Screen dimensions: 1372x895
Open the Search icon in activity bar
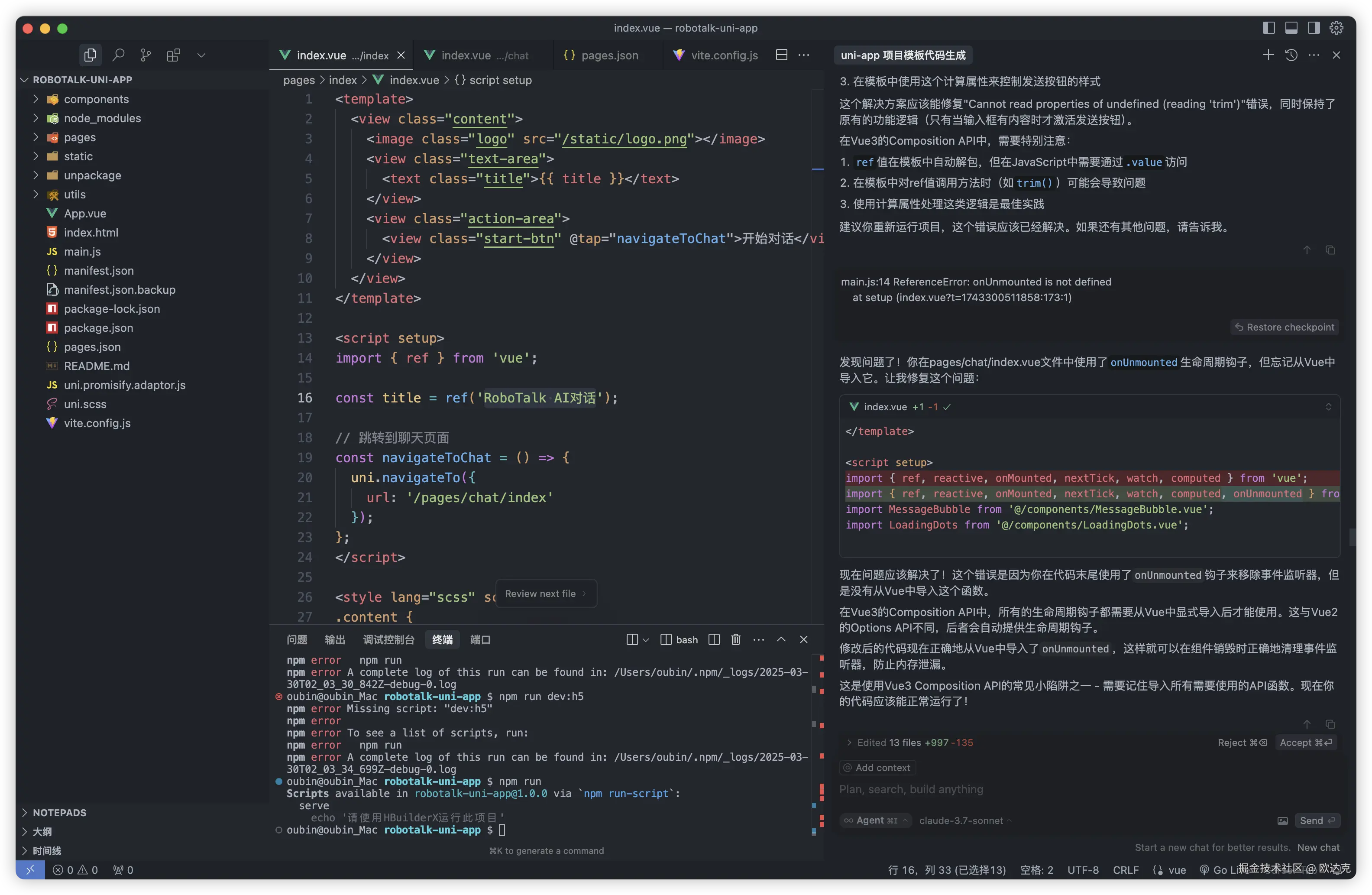pos(118,55)
